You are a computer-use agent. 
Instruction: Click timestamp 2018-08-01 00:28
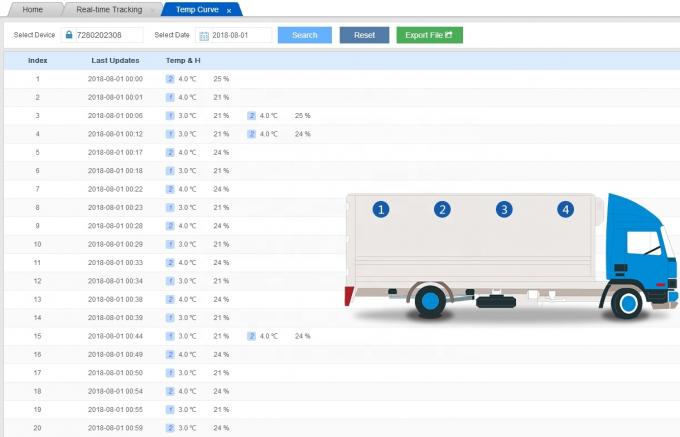click(115, 226)
